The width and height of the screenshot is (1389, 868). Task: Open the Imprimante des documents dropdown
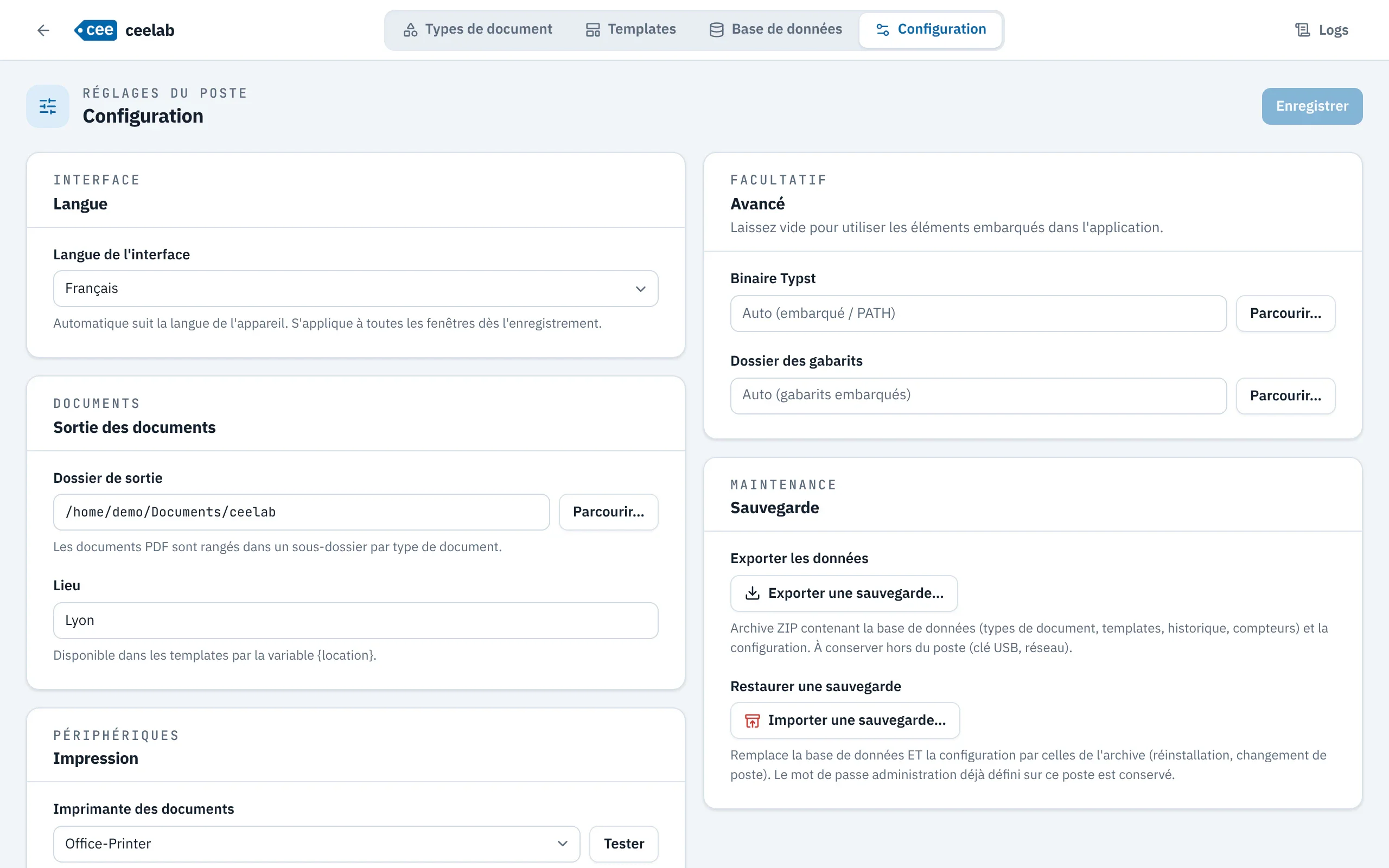pyautogui.click(x=317, y=844)
